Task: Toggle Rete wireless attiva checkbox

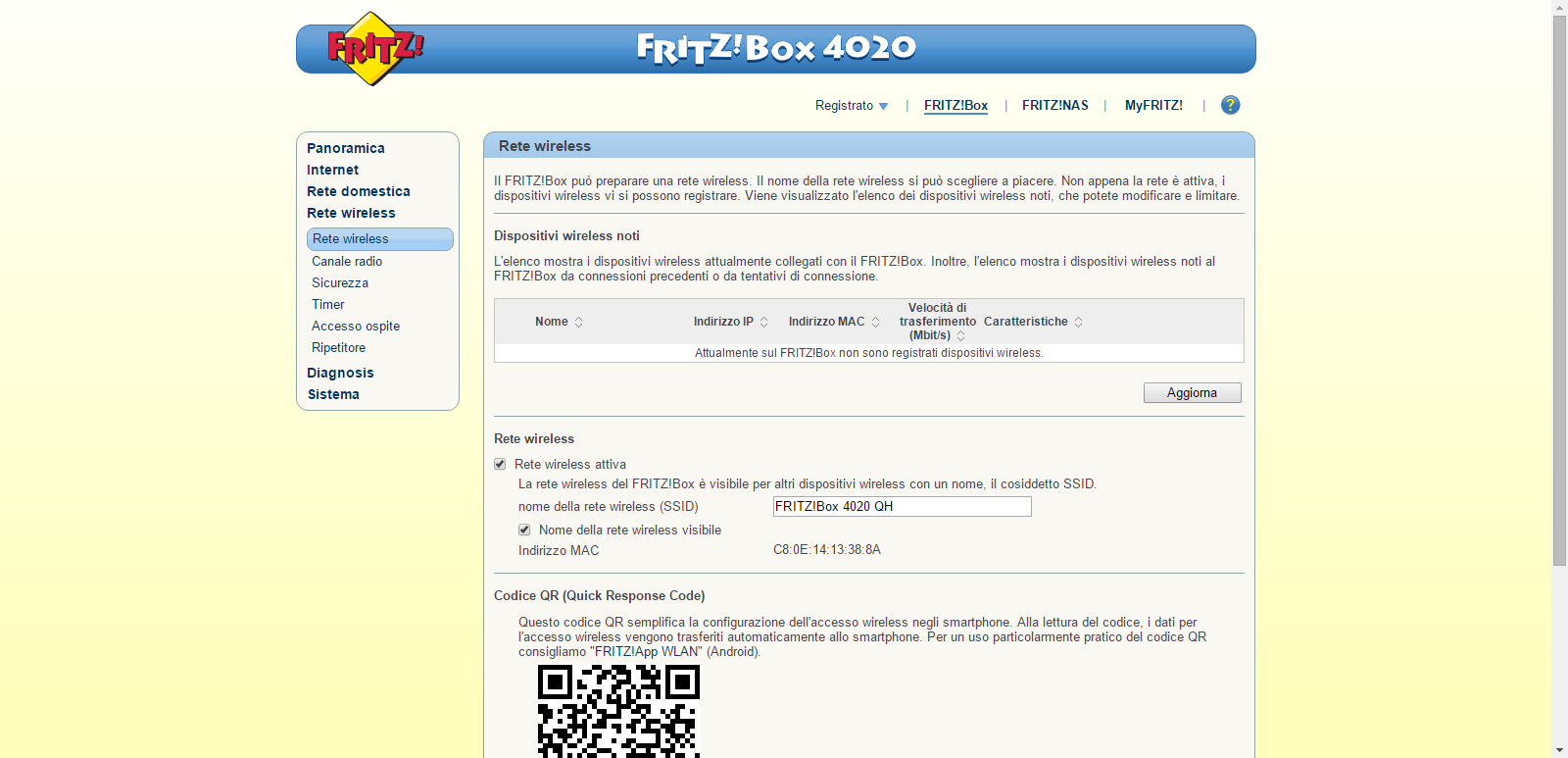Action: [x=500, y=464]
